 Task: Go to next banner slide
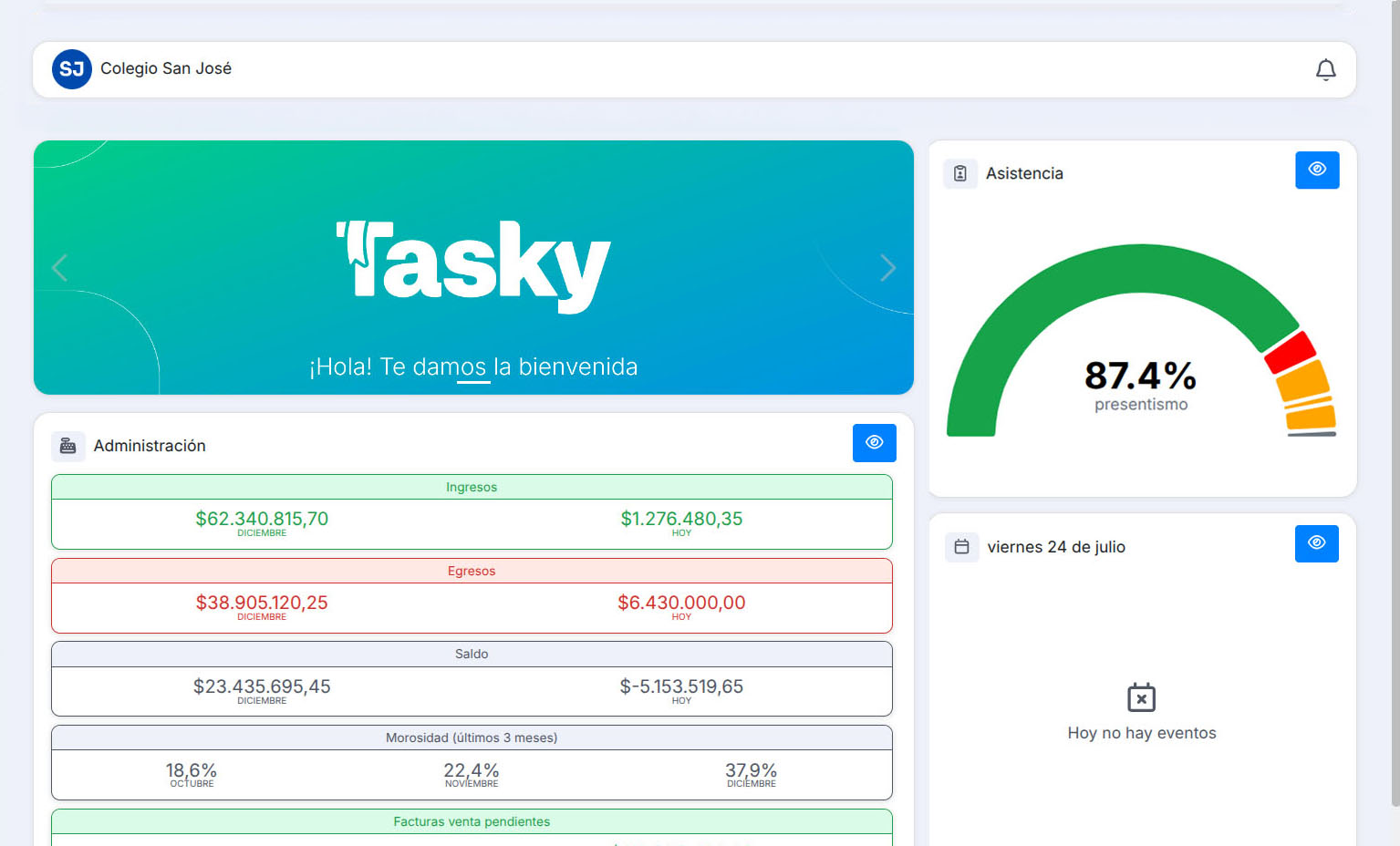(x=887, y=268)
